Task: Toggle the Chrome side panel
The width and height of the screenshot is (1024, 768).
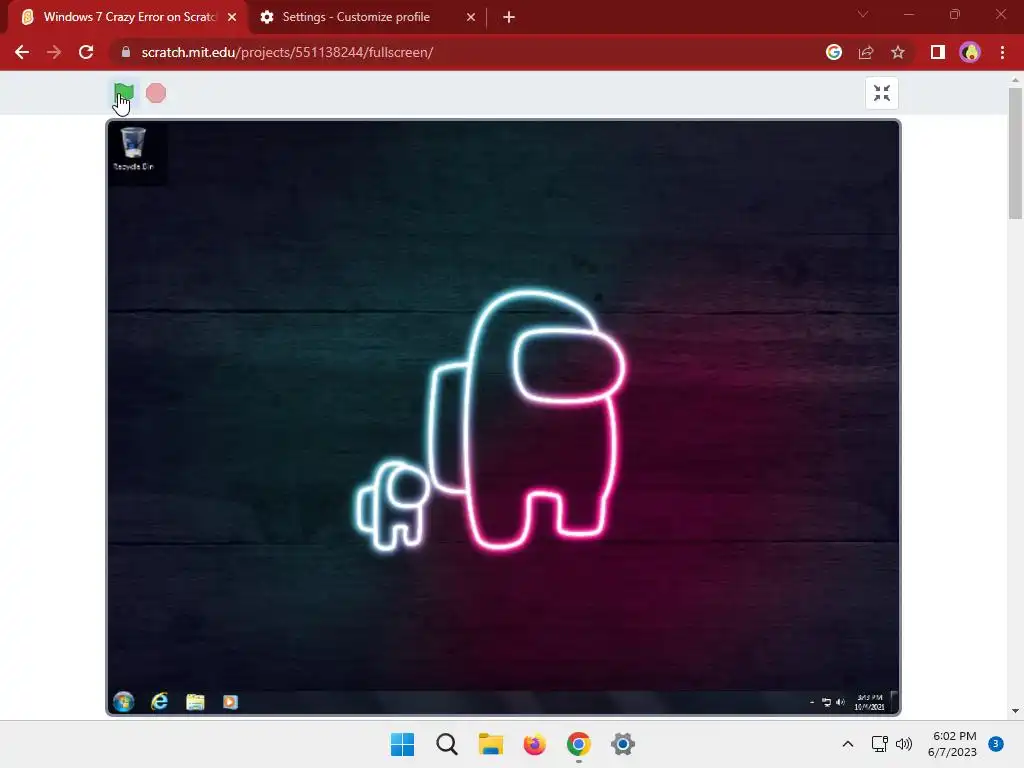Action: click(938, 52)
